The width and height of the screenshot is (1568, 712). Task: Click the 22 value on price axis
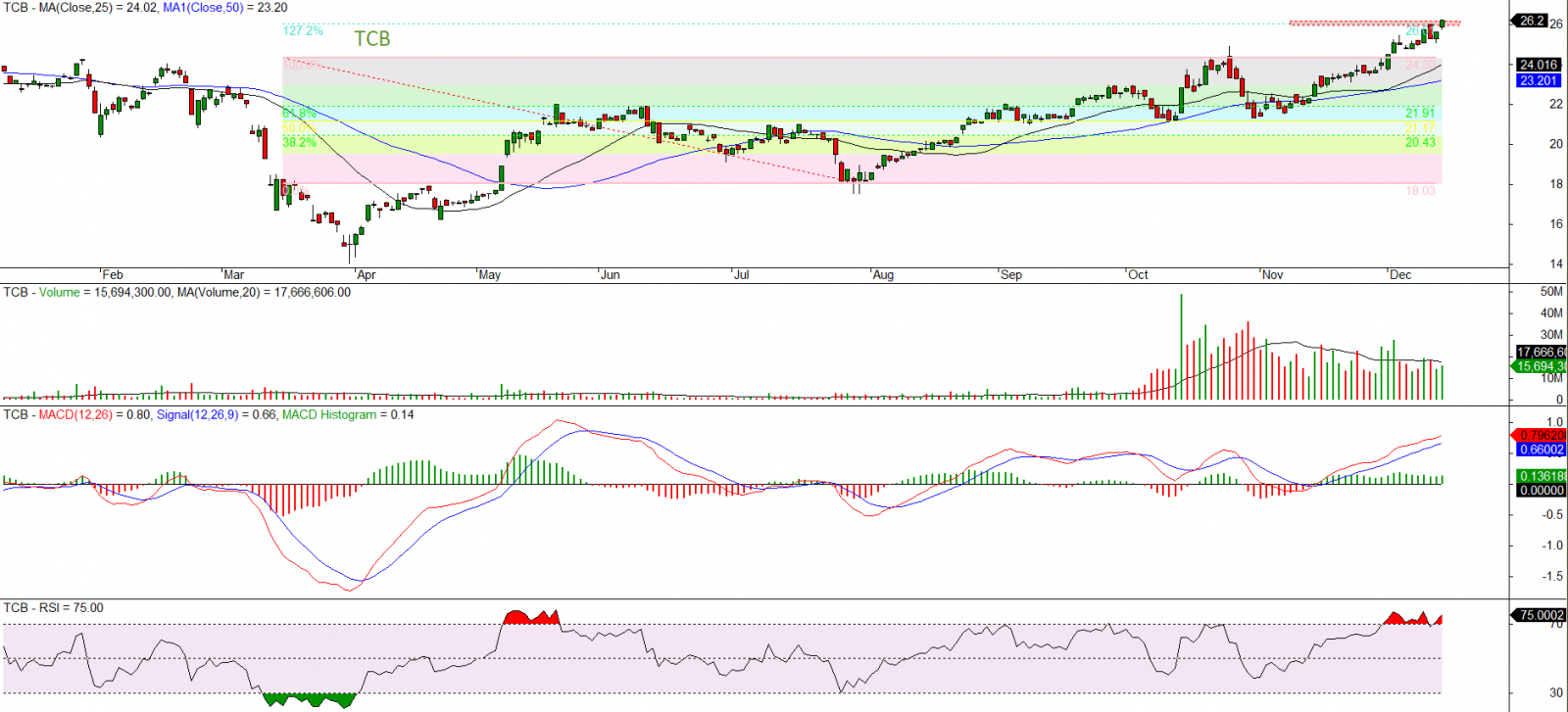[x=1555, y=104]
